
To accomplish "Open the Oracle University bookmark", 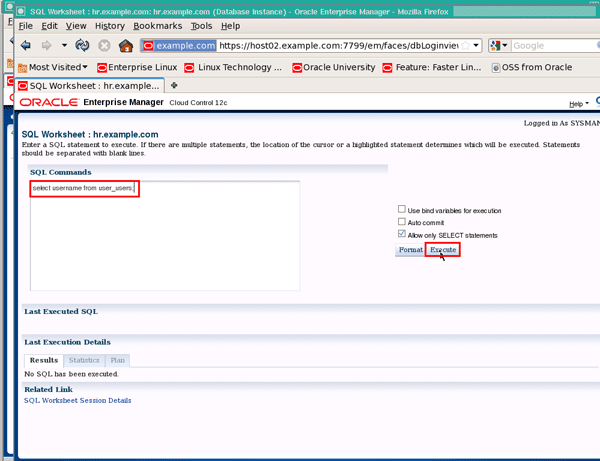I will click(333, 67).
